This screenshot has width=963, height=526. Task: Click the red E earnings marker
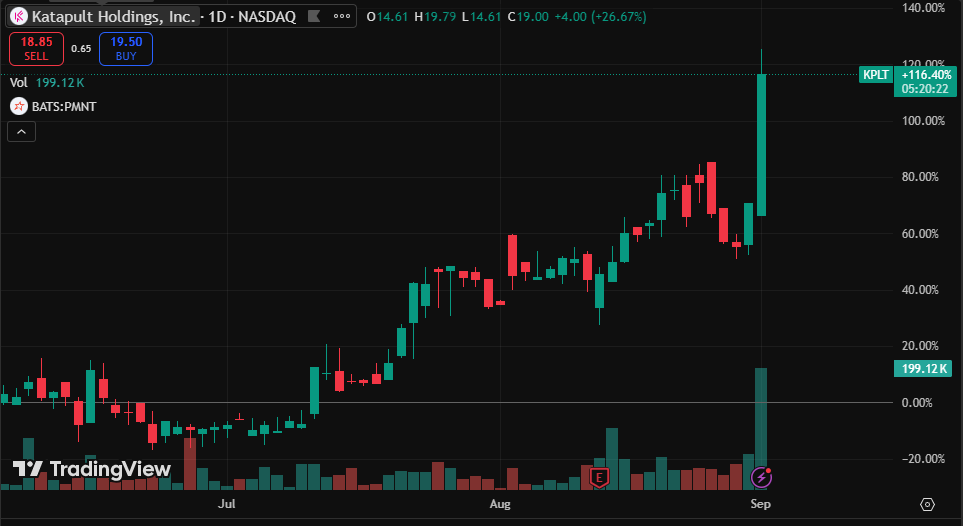[x=599, y=477]
